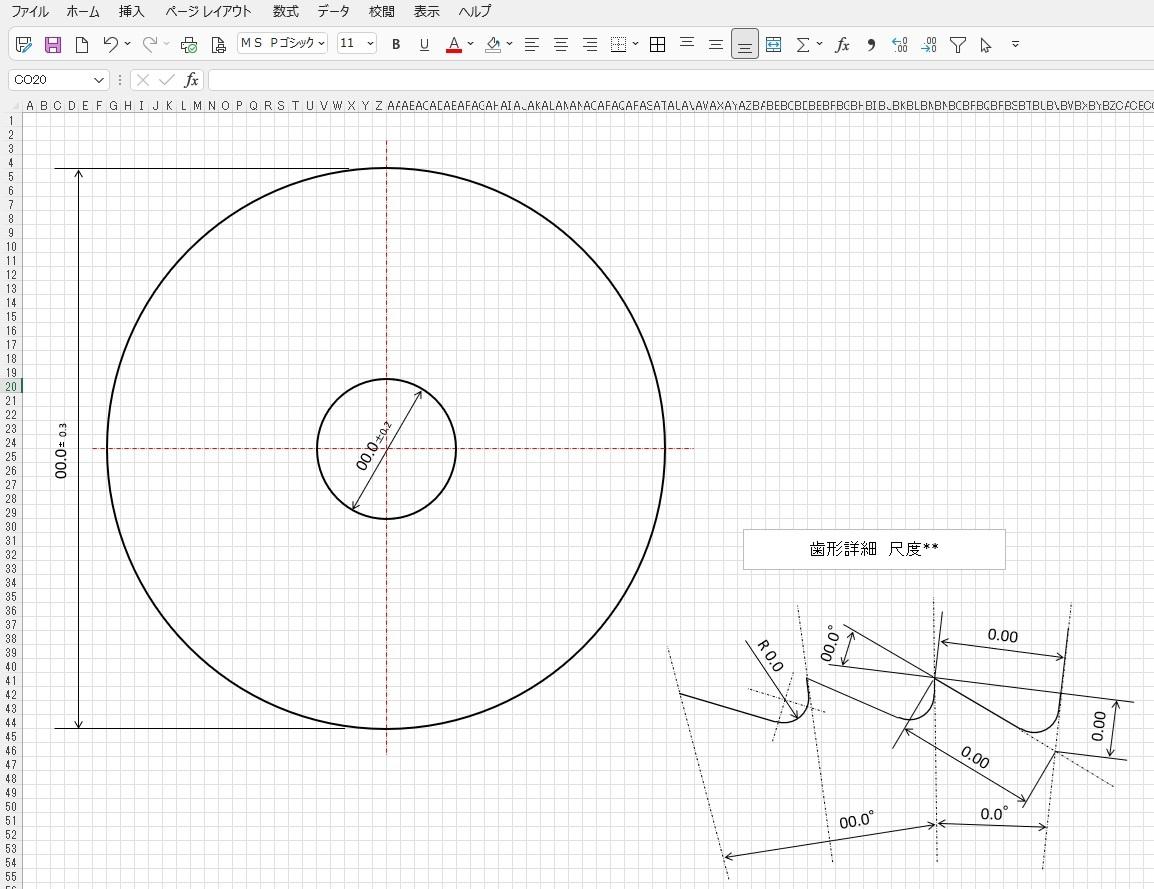This screenshot has height=889, width=1154.
Task: Switch to the ページ レイアウト tab
Action: click(x=208, y=12)
